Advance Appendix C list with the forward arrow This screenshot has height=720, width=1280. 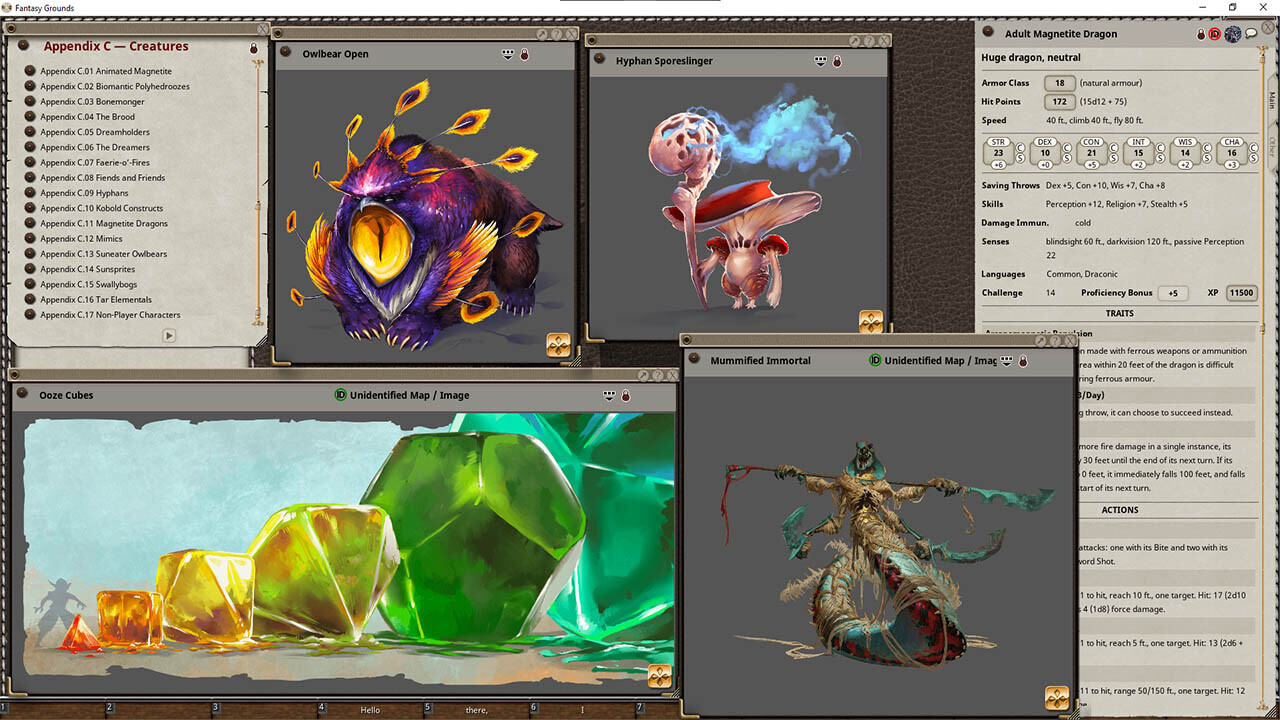(x=169, y=335)
